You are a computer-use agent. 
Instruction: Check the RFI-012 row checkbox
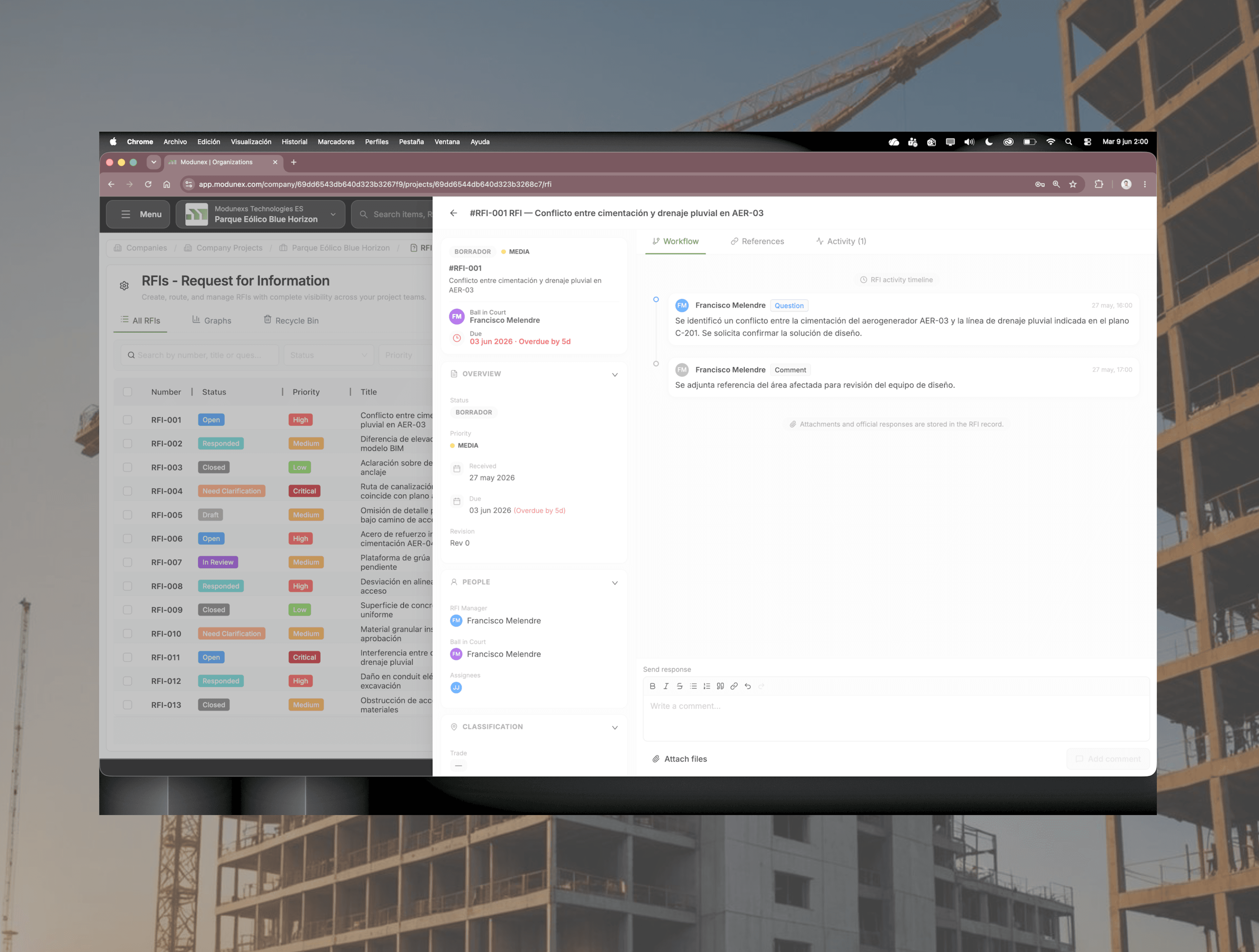128,681
